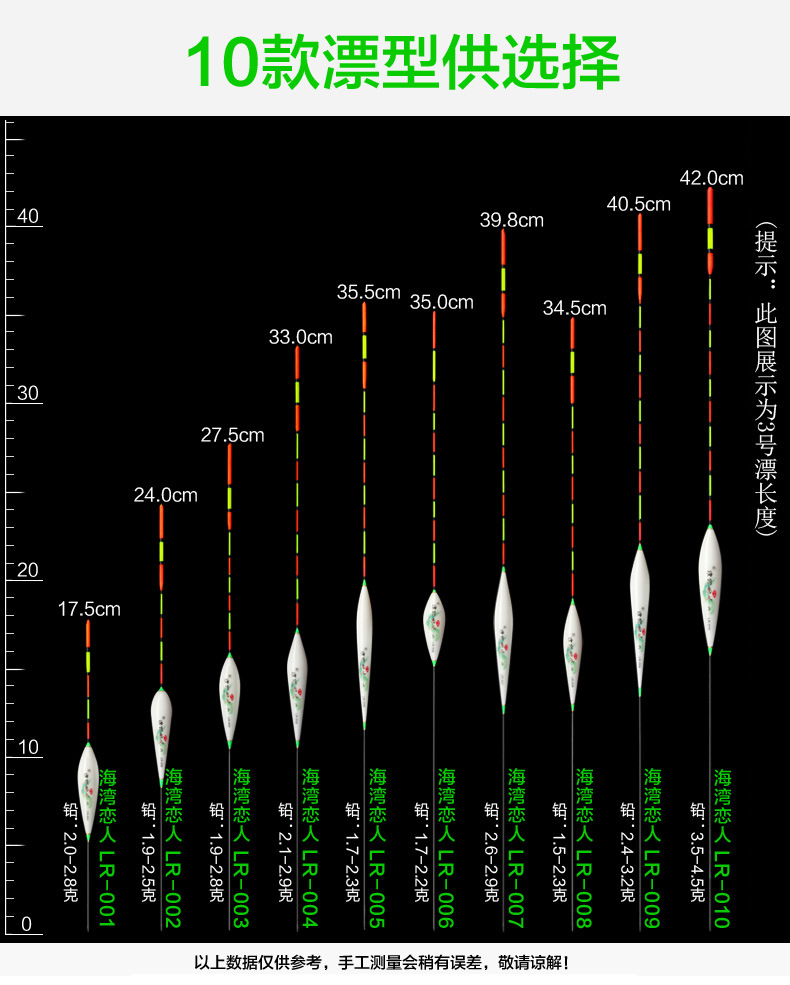790x985 pixels.
Task: Select the "海湾恋人 LR-006" model label
Action: (446, 849)
